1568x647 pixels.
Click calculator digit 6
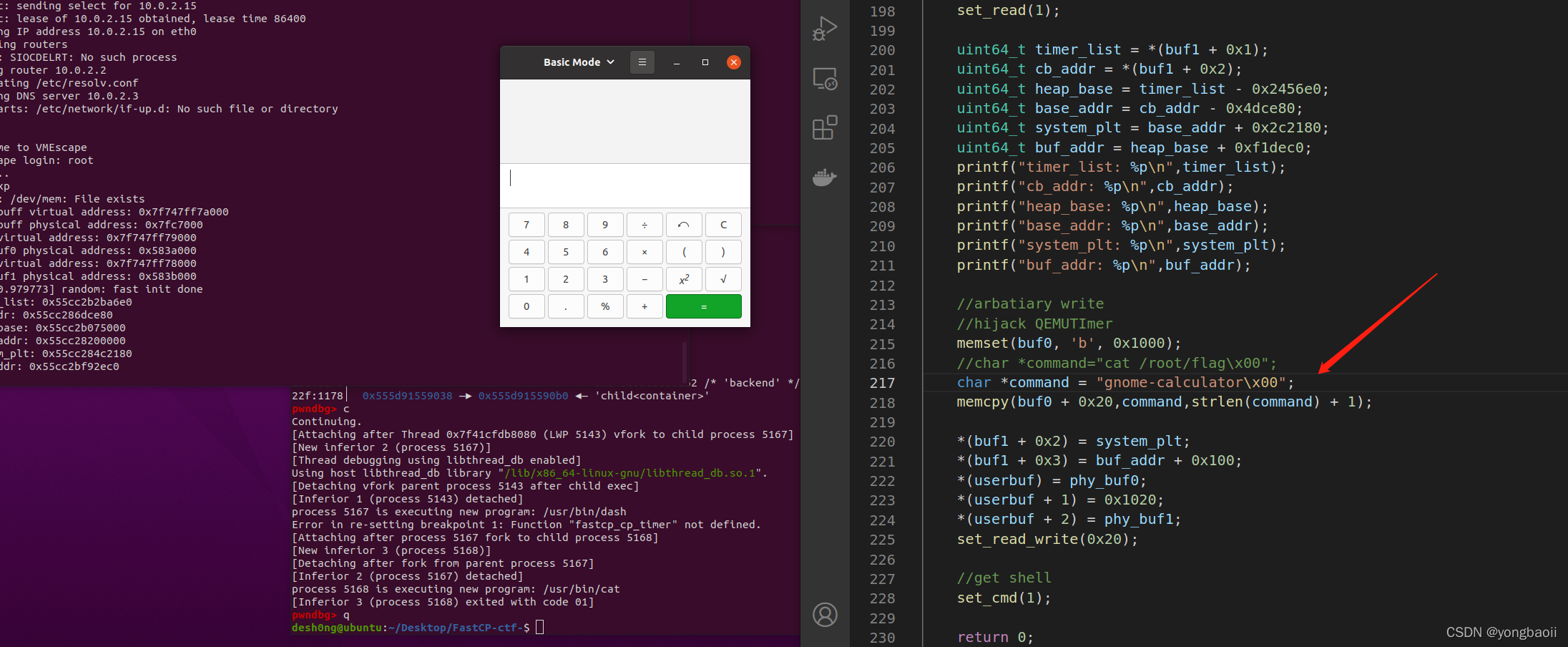click(605, 252)
